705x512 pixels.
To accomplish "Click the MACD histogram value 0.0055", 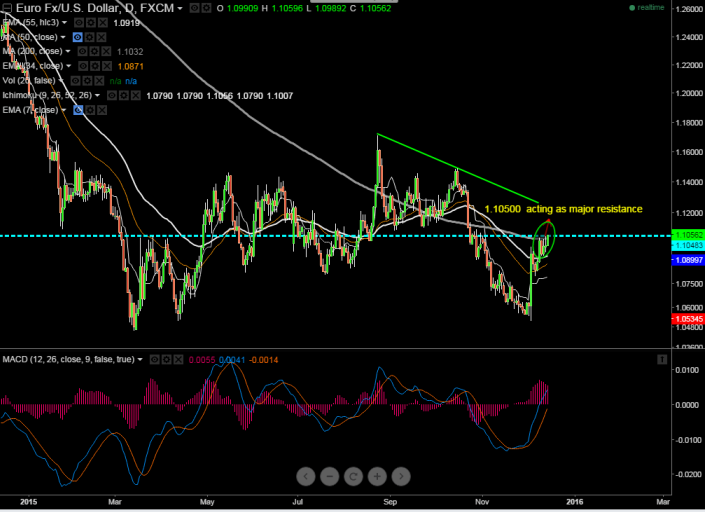I will [x=202, y=360].
